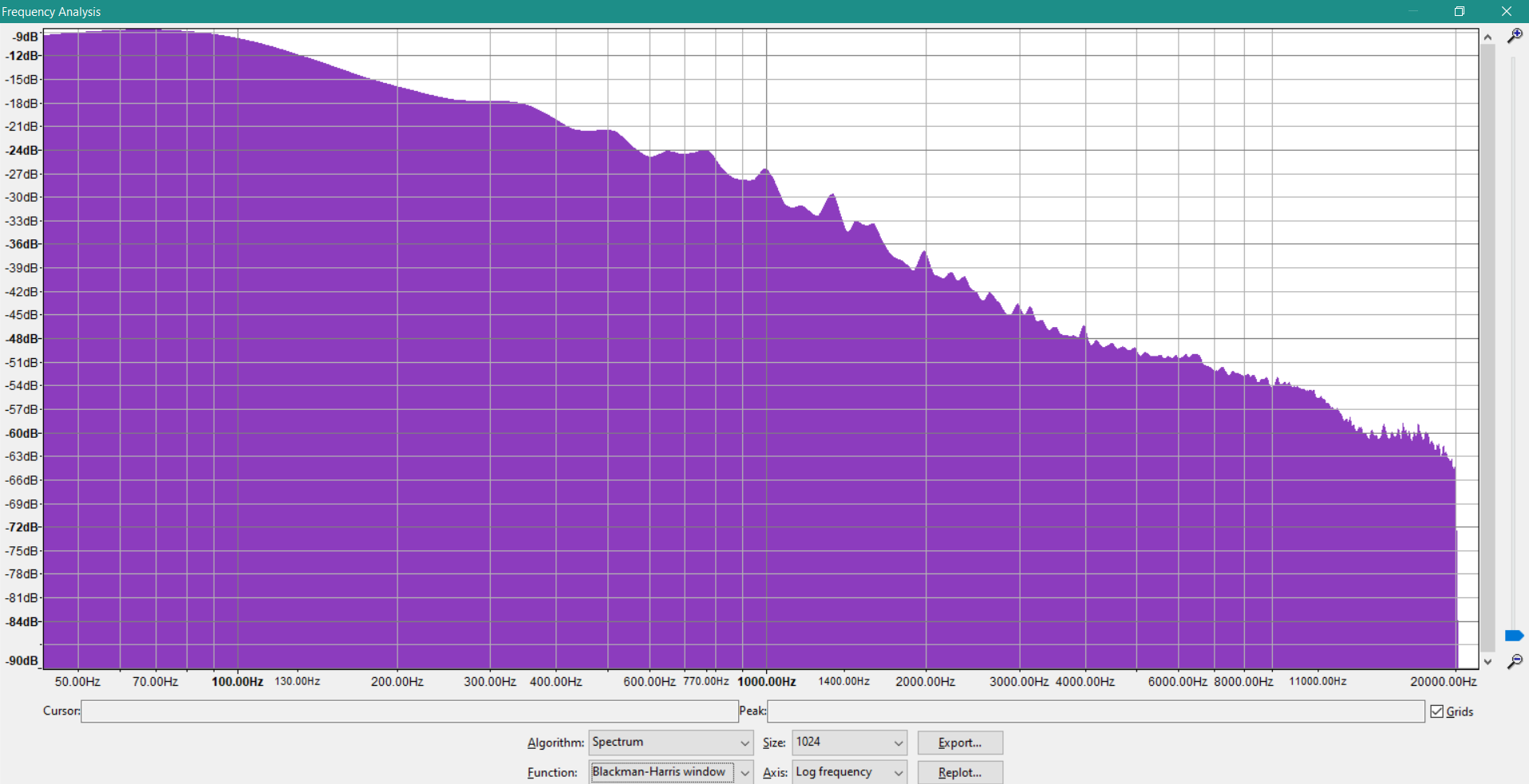Click the blue vertical zoom slider handle
This screenshot has height=784, width=1529.
[1514, 636]
